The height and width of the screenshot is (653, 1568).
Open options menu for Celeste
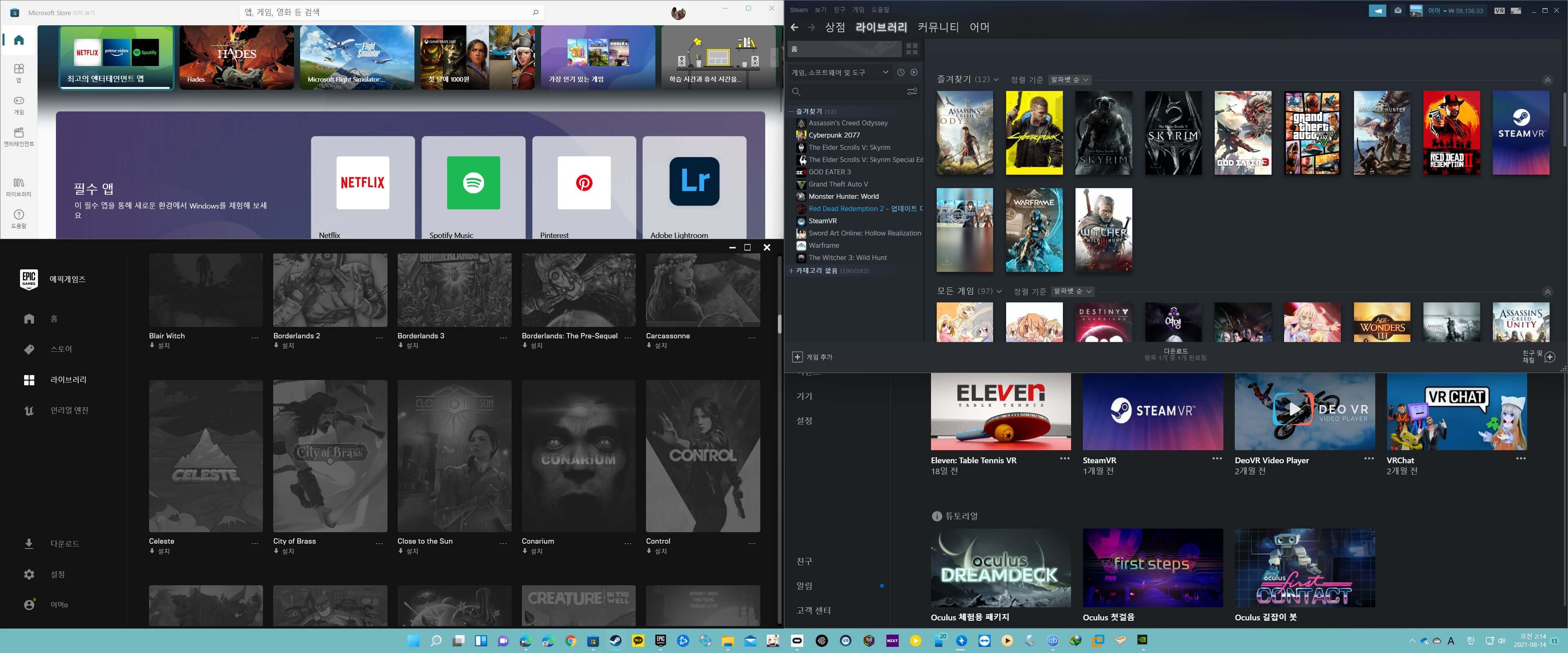click(x=255, y=543)
